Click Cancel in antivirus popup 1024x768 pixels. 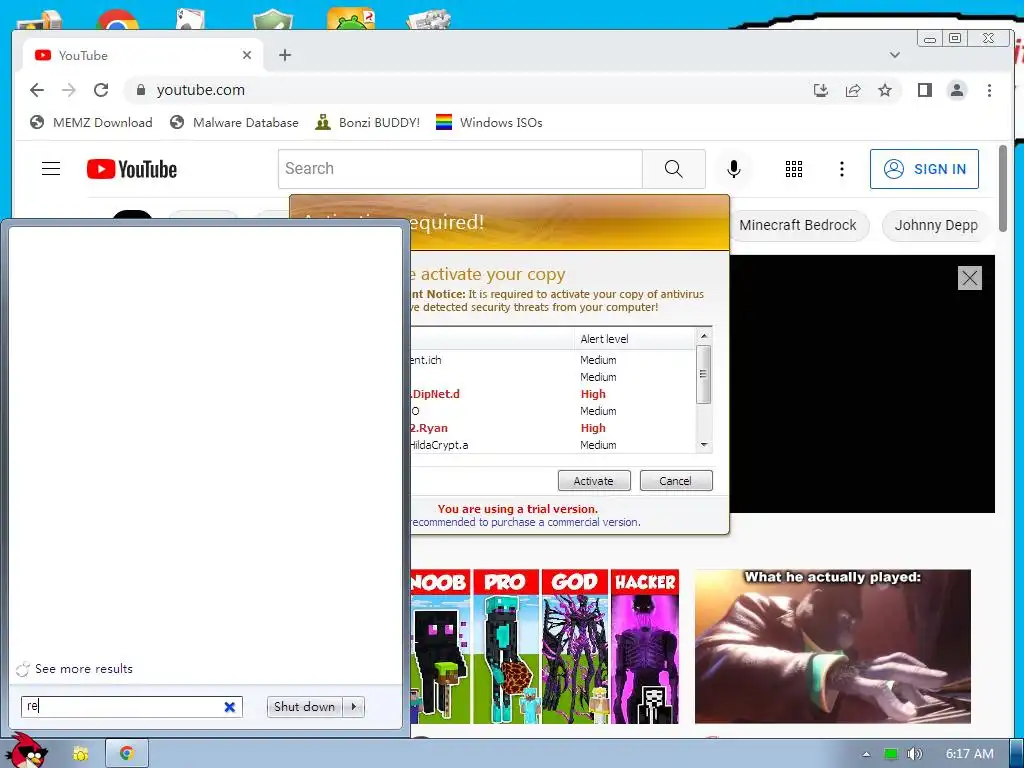coord(676,481)
